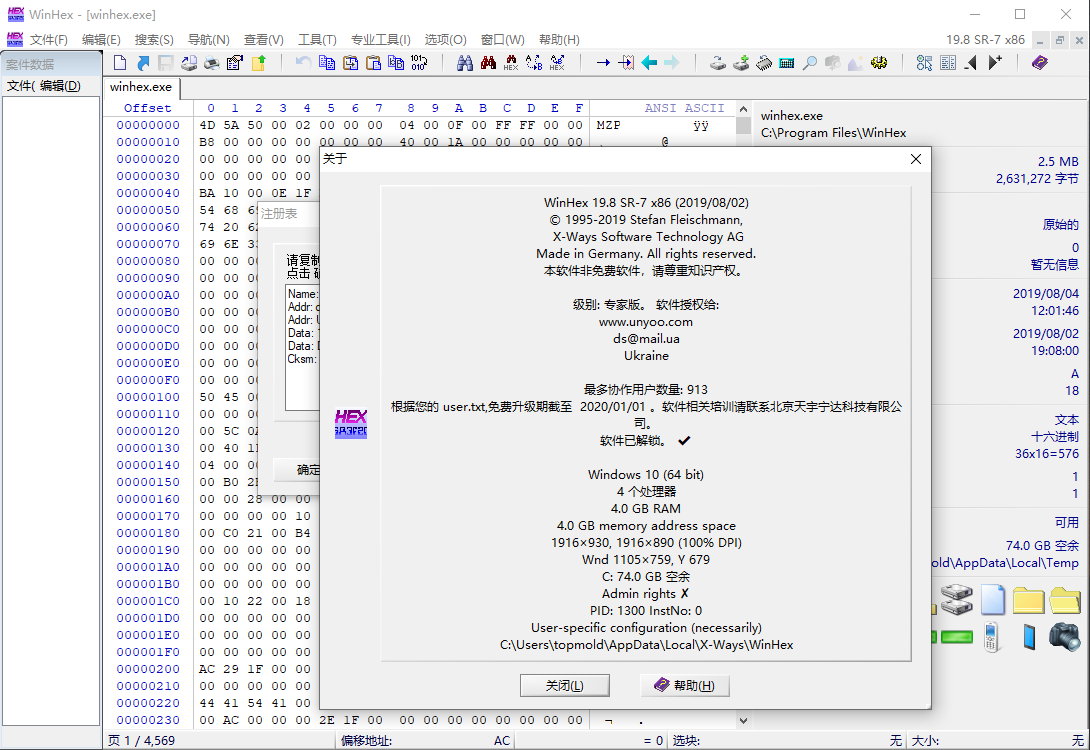This screenshot has height=750, width=1090.
Task: Click the hex view scroll down arrow
Action: 743,720
